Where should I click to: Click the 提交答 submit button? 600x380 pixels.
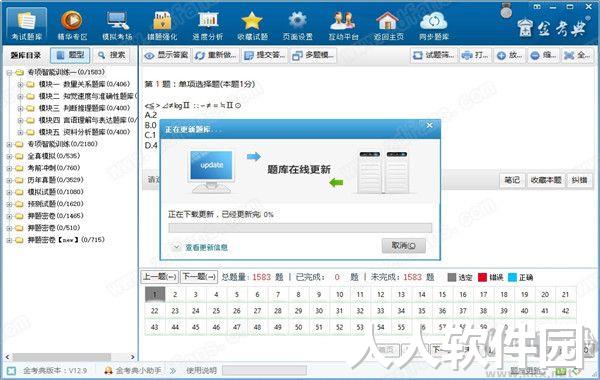(x=264, y=55)
